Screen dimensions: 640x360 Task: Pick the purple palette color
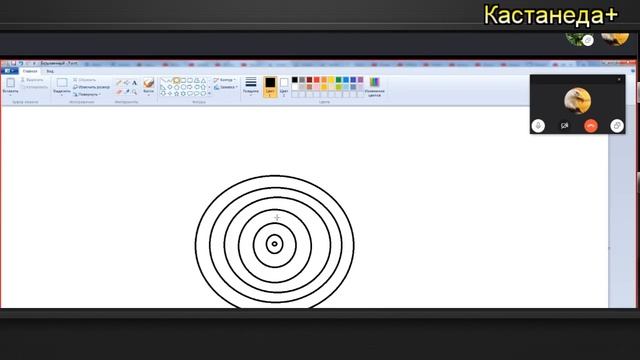360,80
